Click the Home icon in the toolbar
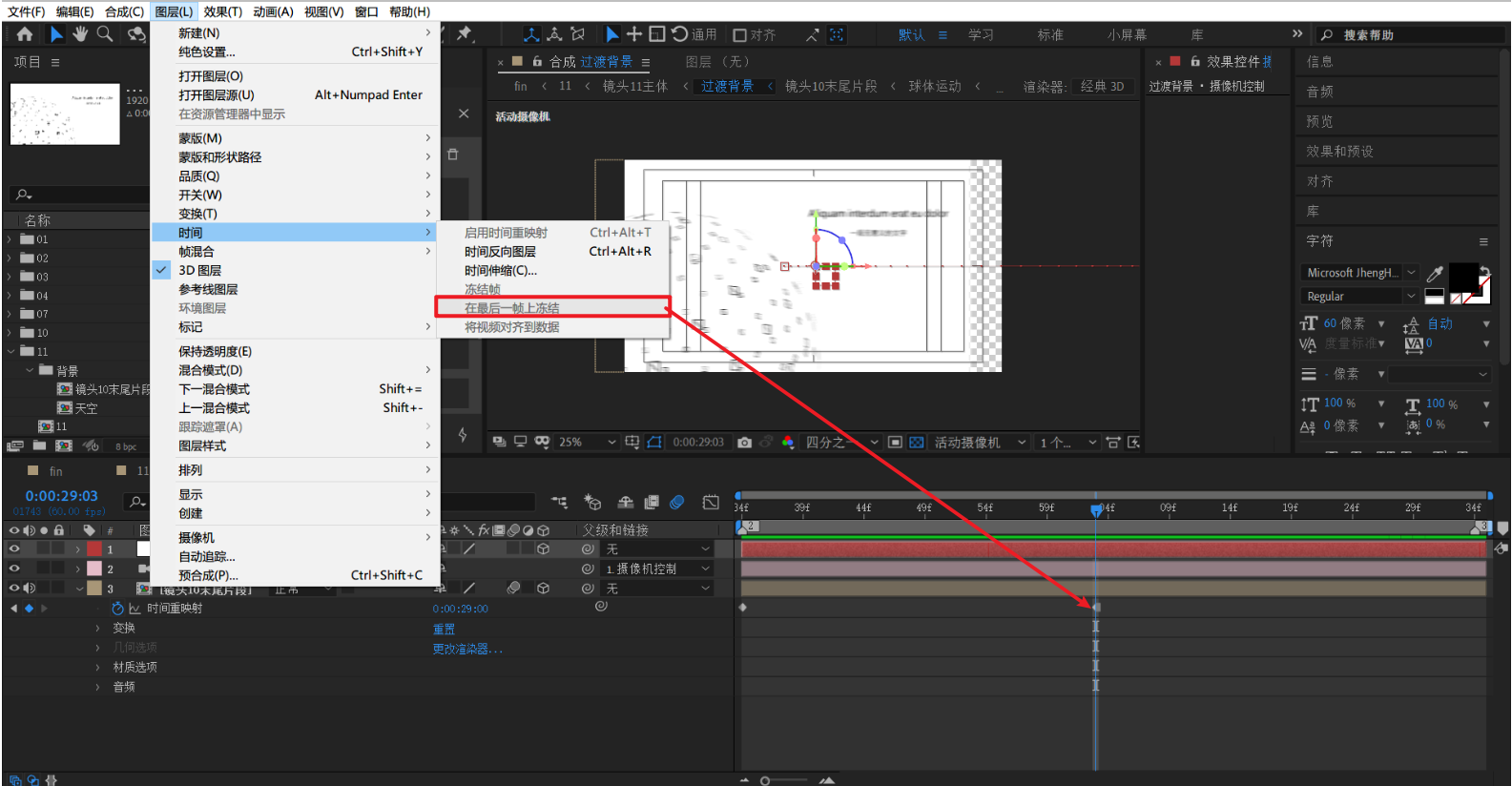The height and width of the screenshot is (786, 1512). point(25,34)
